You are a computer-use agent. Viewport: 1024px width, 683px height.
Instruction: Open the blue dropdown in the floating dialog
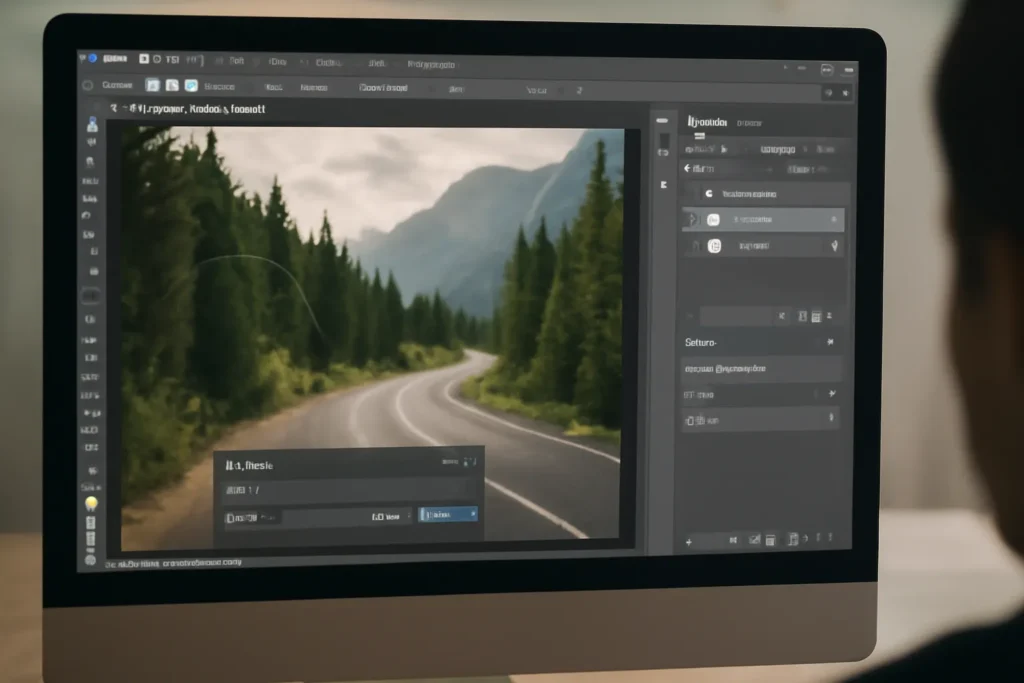448,515
